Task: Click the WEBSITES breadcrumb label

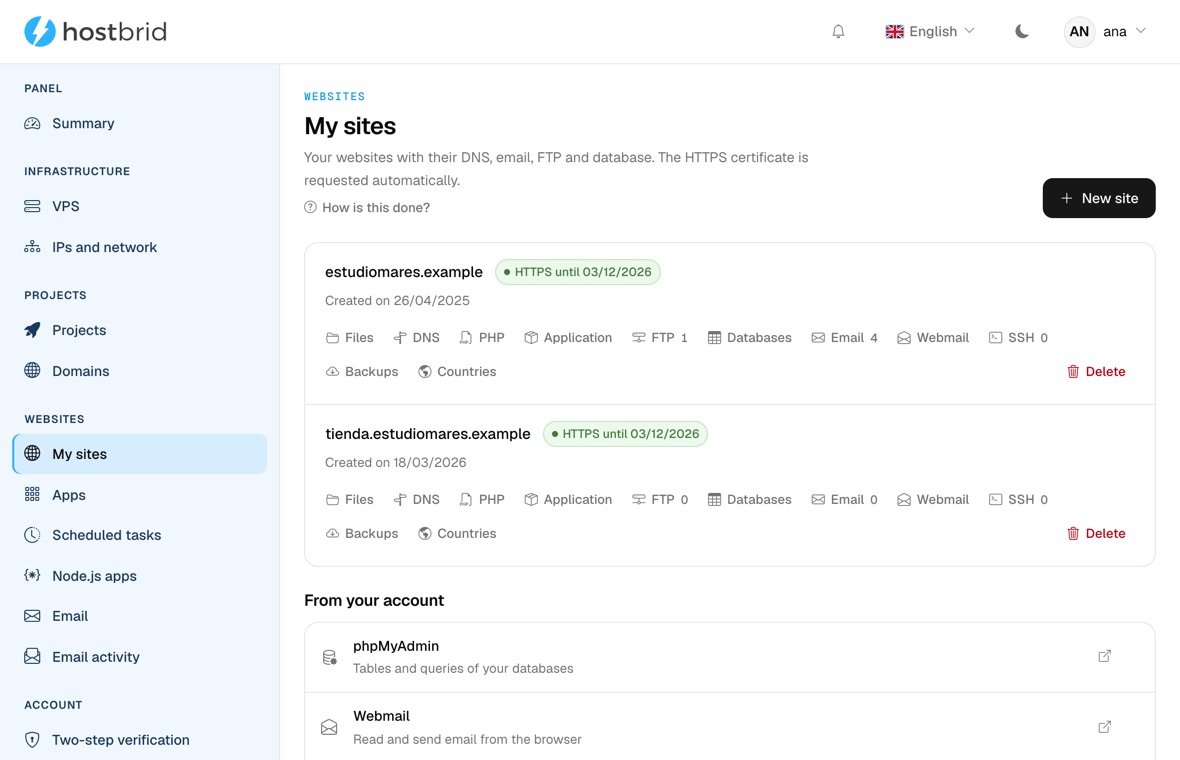Action: click(335, 96)
